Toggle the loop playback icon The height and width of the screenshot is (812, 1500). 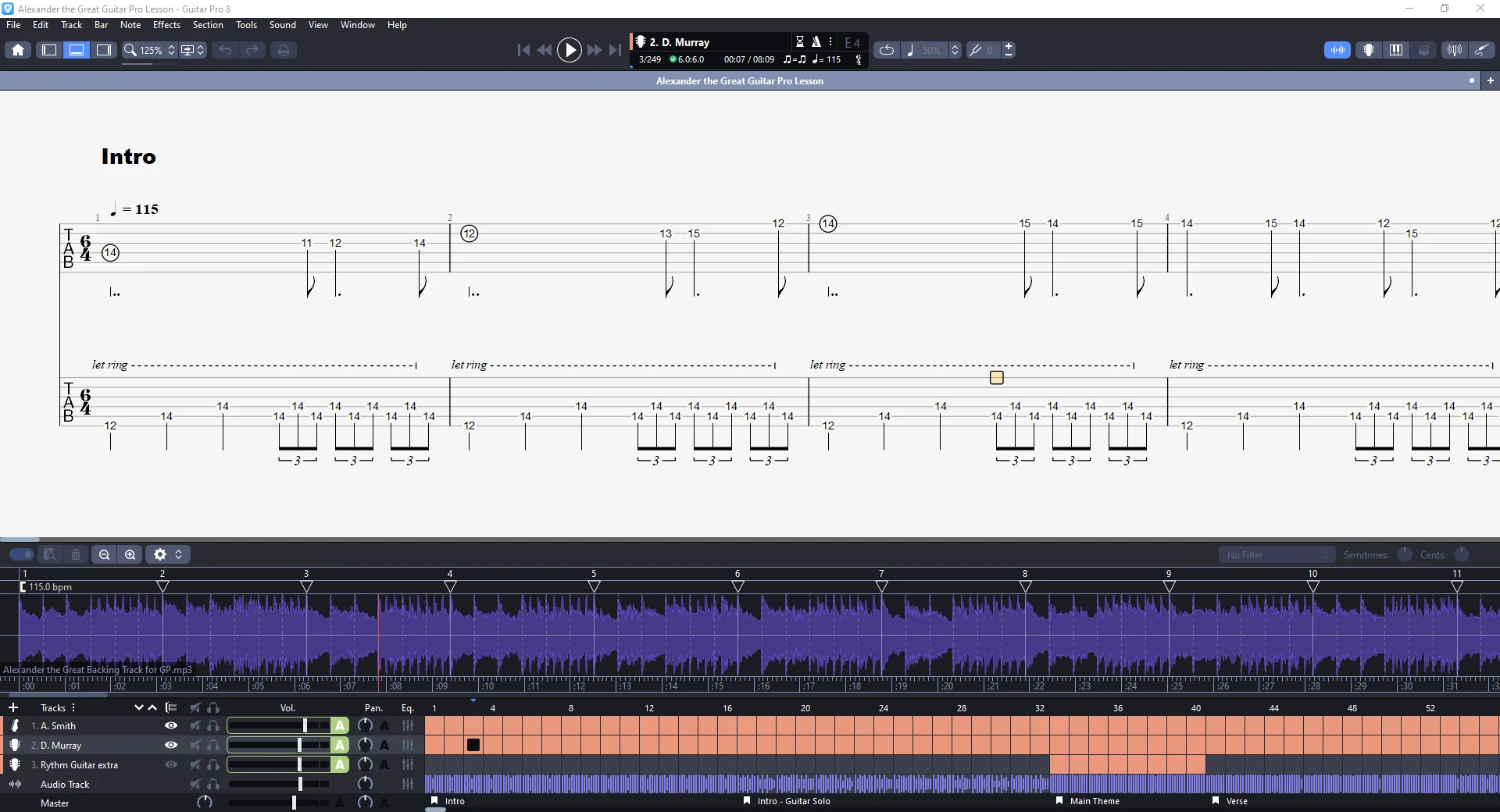(887, 50)
